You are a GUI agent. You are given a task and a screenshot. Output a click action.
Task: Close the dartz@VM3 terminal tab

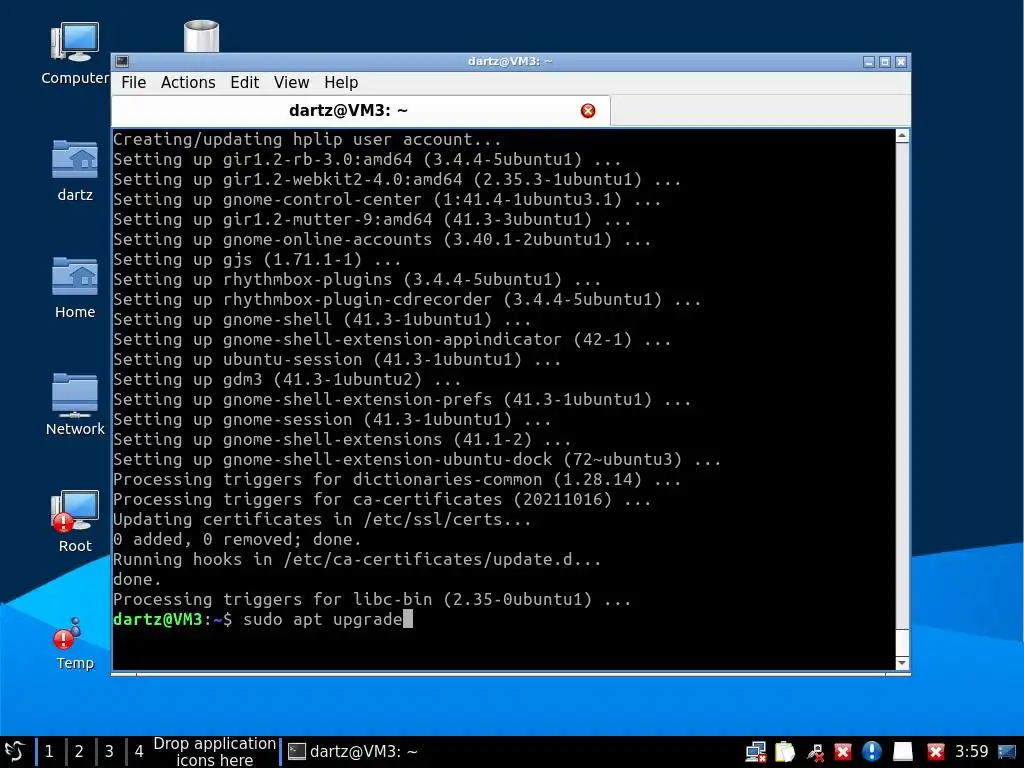coord(588,111)
